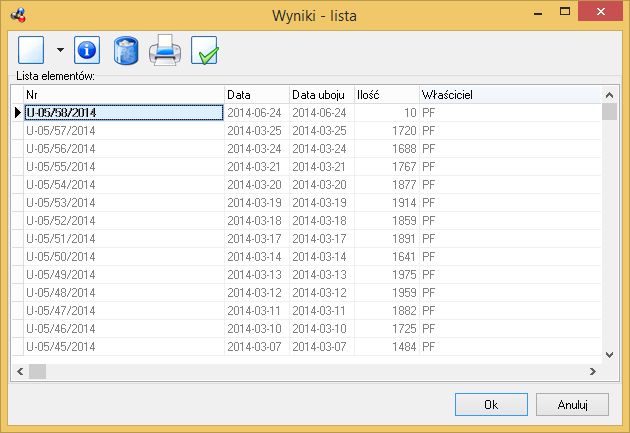Open the dropdown arrow beside new icon
The width and height of the screenshot is (630, 433).
pos(60,50)
